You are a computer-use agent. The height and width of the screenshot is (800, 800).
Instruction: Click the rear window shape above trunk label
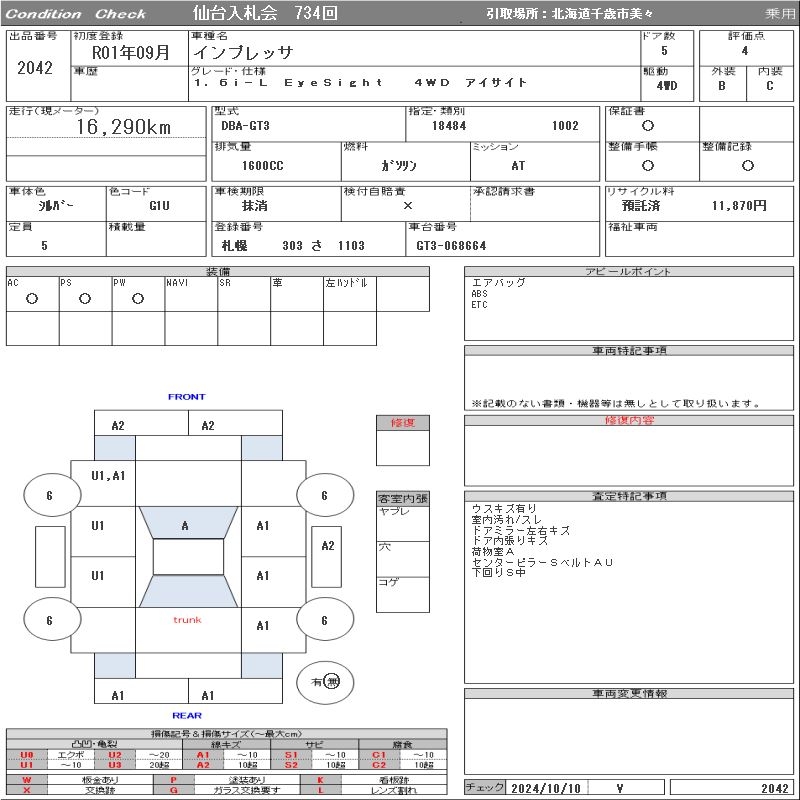[187, 591]
